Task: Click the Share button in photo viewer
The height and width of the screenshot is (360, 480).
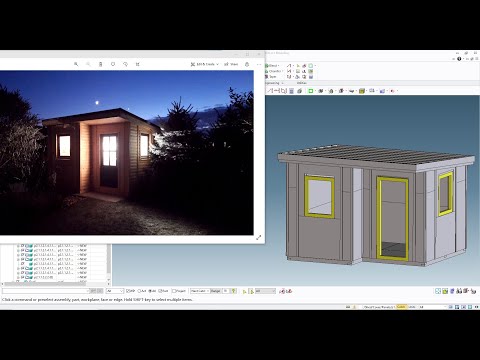Action: coord(231,64)
